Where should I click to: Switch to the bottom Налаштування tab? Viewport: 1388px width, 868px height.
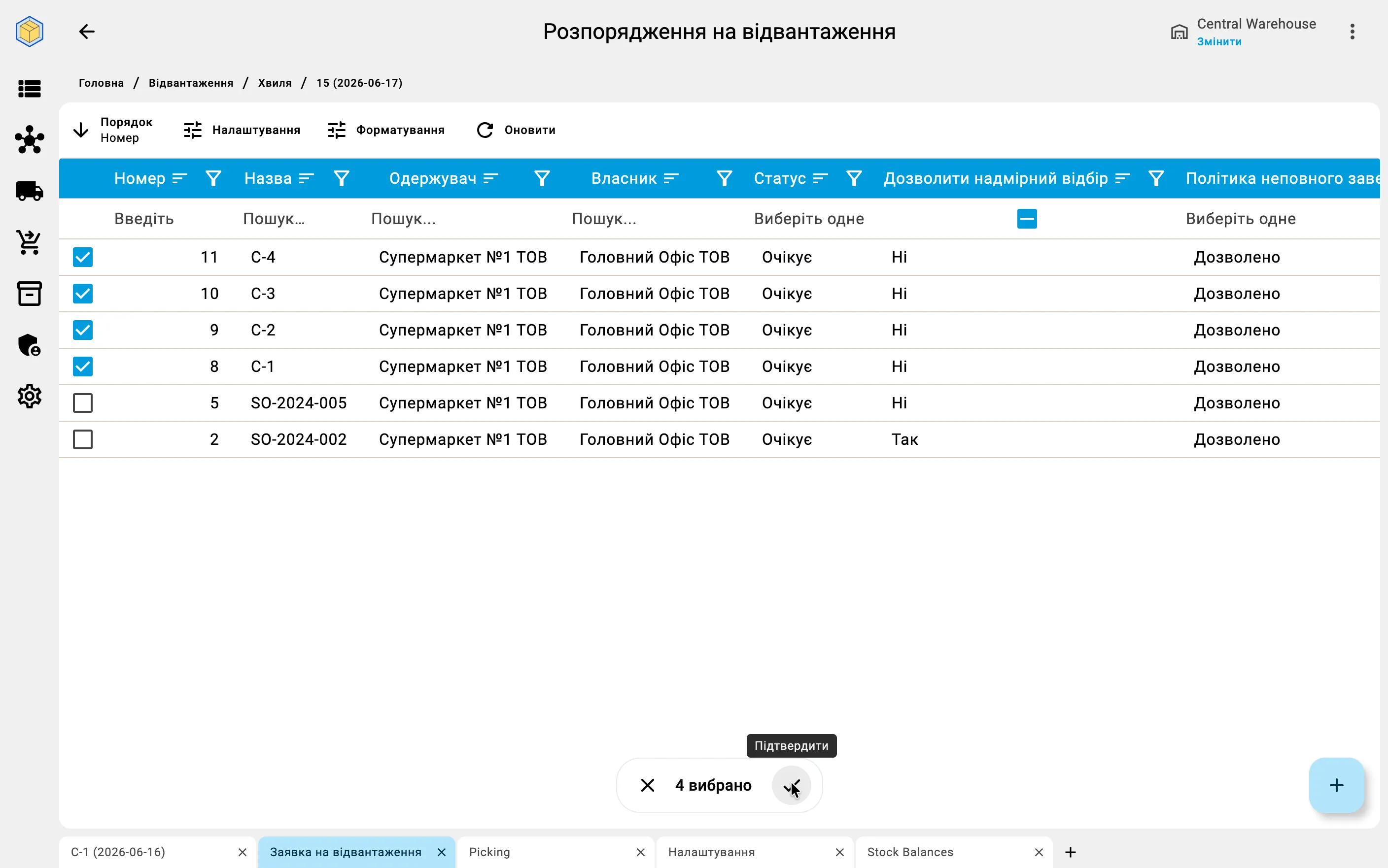pos(755,852)
